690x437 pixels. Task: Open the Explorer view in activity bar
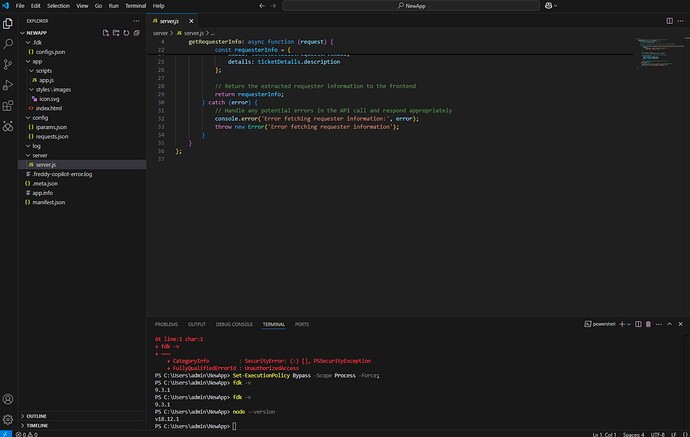coord(8,23)
